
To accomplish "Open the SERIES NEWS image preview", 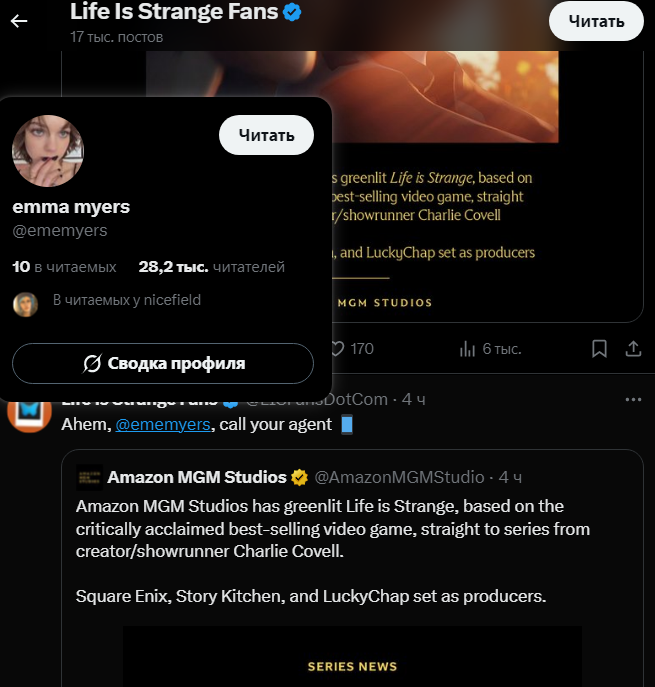I will pyautogui.click(x=352, y=657).
